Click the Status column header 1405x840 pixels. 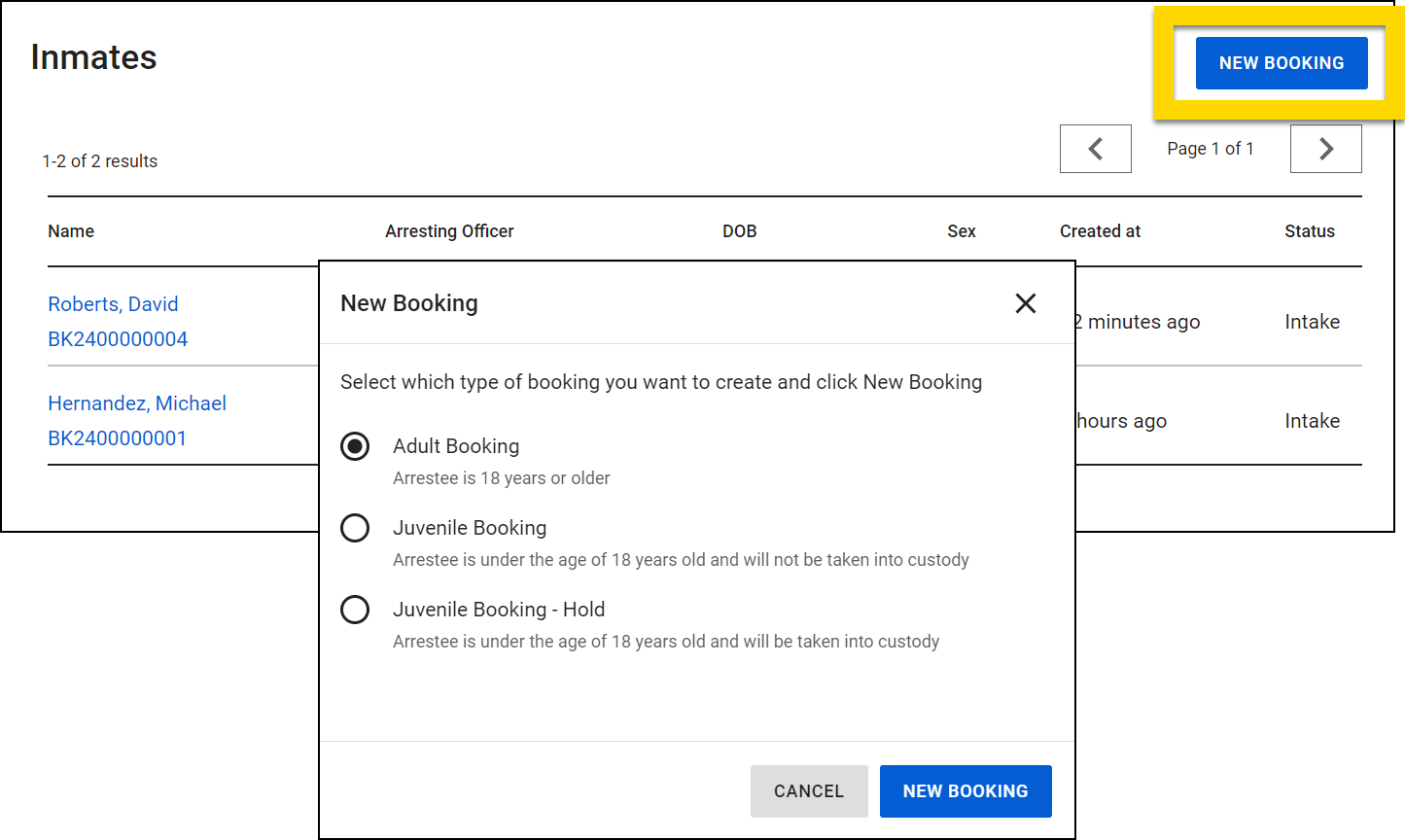(x=1309, y=231)
